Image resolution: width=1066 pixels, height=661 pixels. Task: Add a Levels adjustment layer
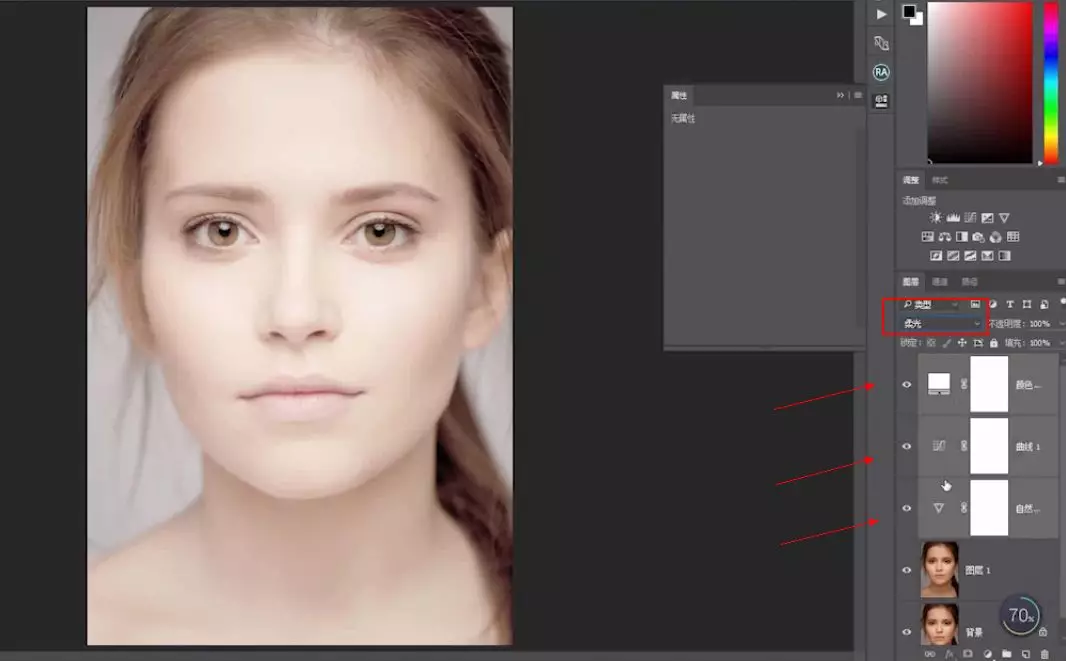coord(953,218)
